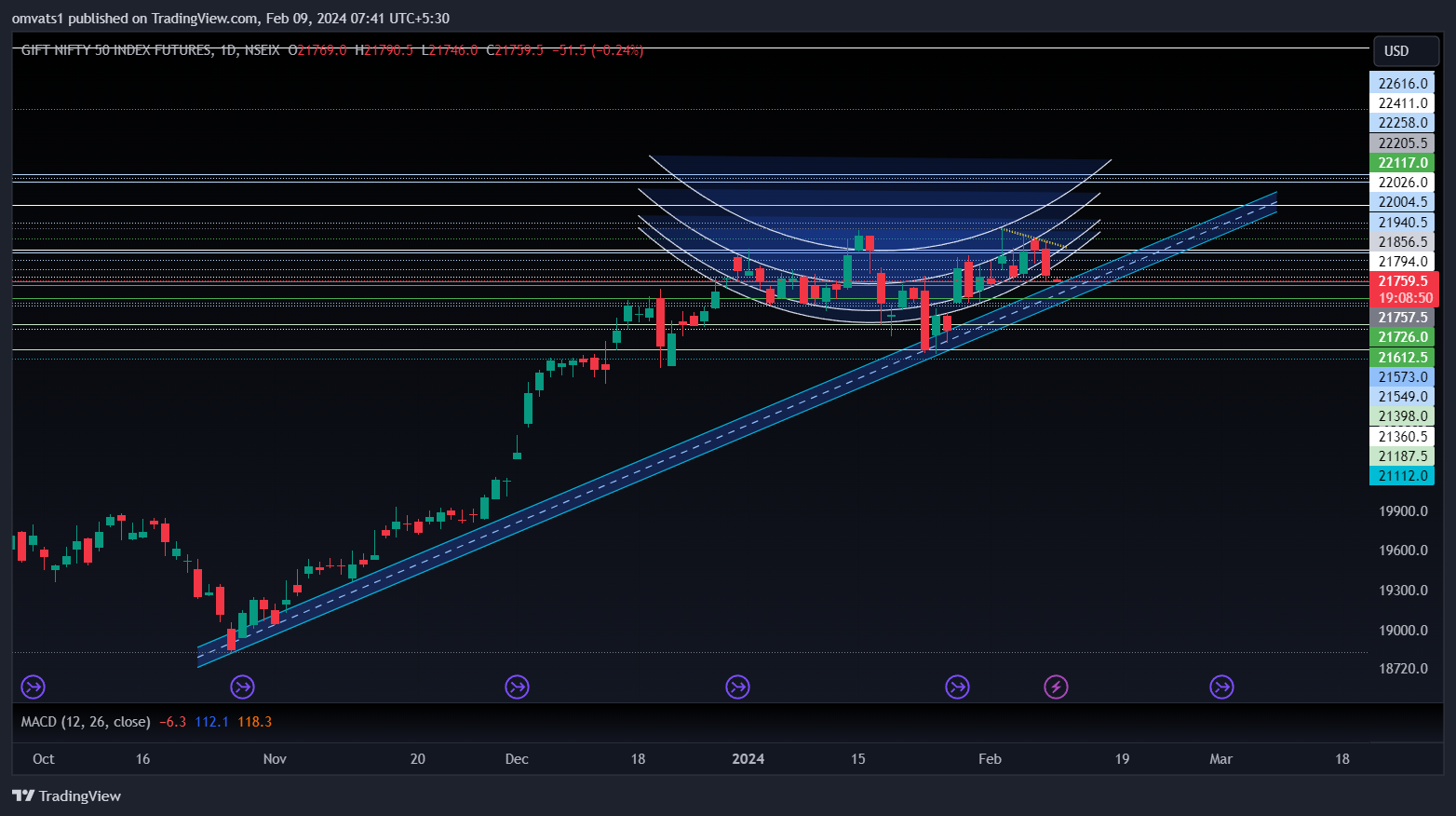Viewport: 1456px width, 816px height.
Task: Click the 22616.0 price label
Action: [x=1402, y=84]
